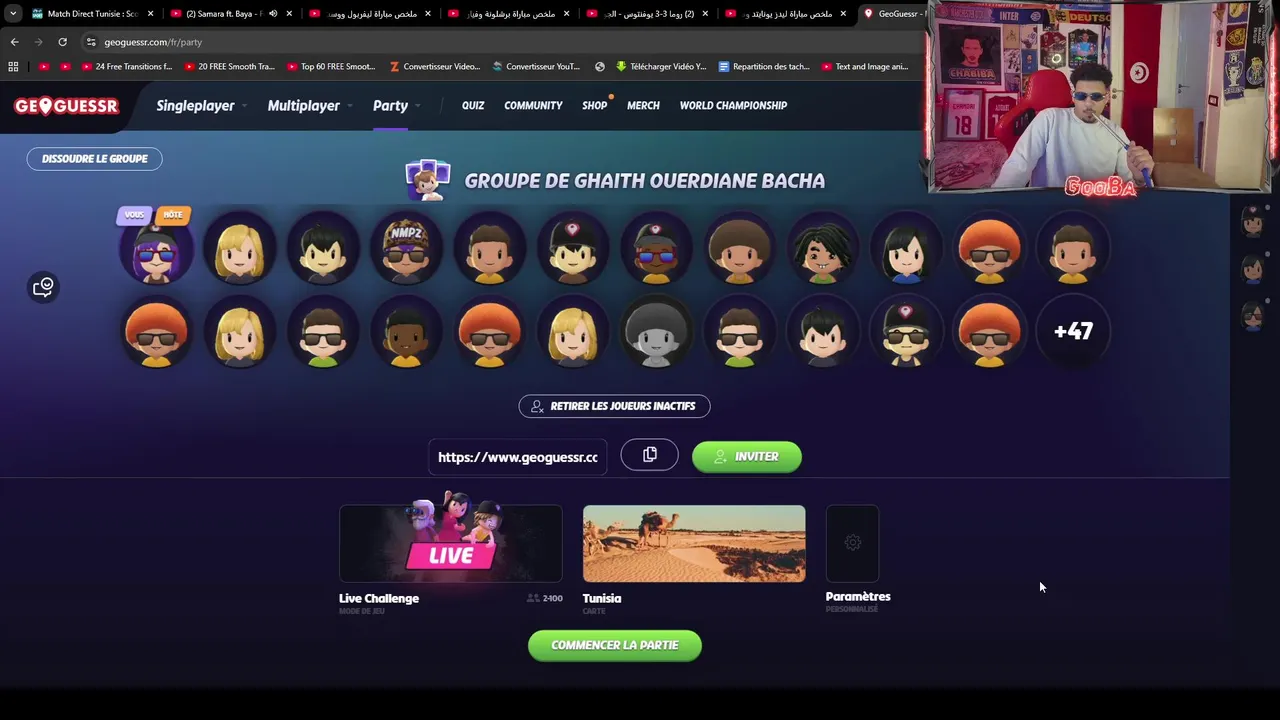Open bookmark 20 FREE Smooth Tra...
This screenshot has width=1280, height=720.
[229, 67]
